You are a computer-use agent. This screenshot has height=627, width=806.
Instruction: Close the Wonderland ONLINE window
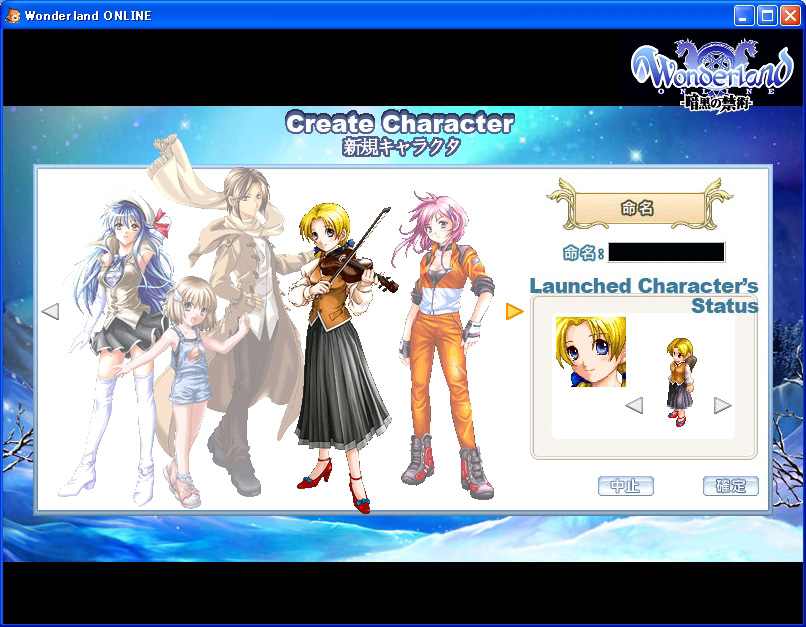(x=791, y=16)
